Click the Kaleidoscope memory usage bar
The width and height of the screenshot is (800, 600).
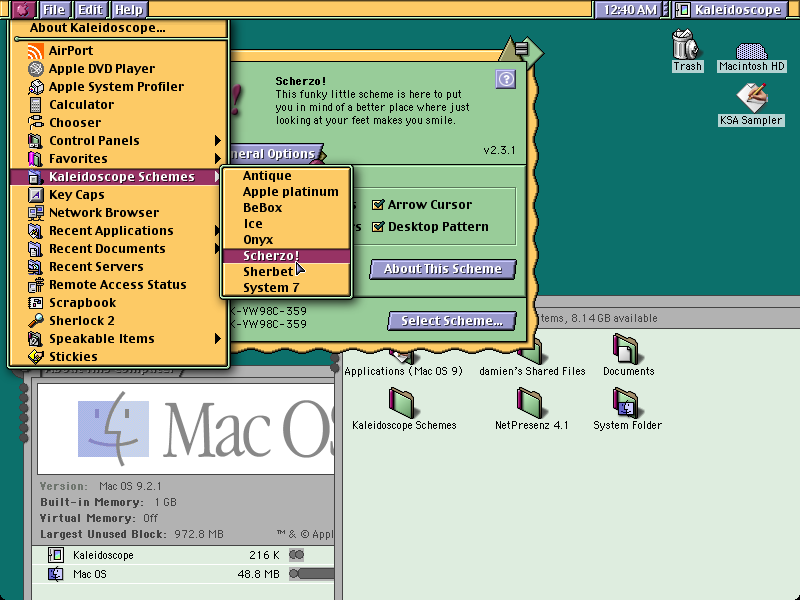coord(296,555)
